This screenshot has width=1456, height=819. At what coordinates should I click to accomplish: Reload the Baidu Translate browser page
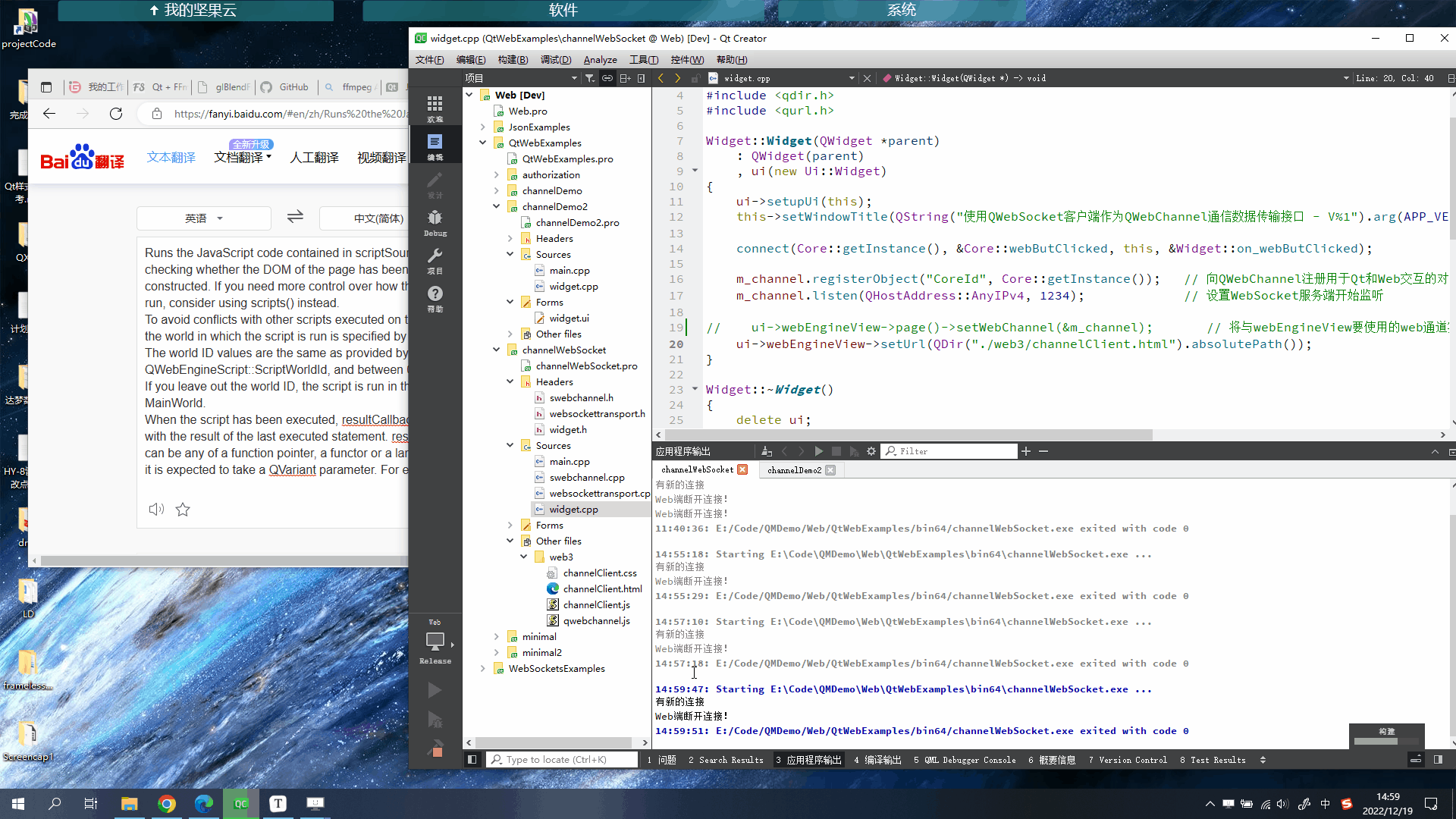116,114
